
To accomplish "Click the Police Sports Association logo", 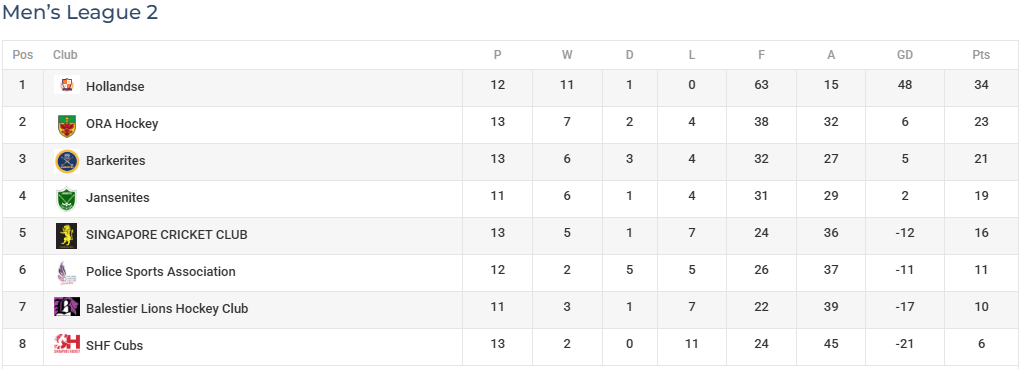I will pos(66,273).
